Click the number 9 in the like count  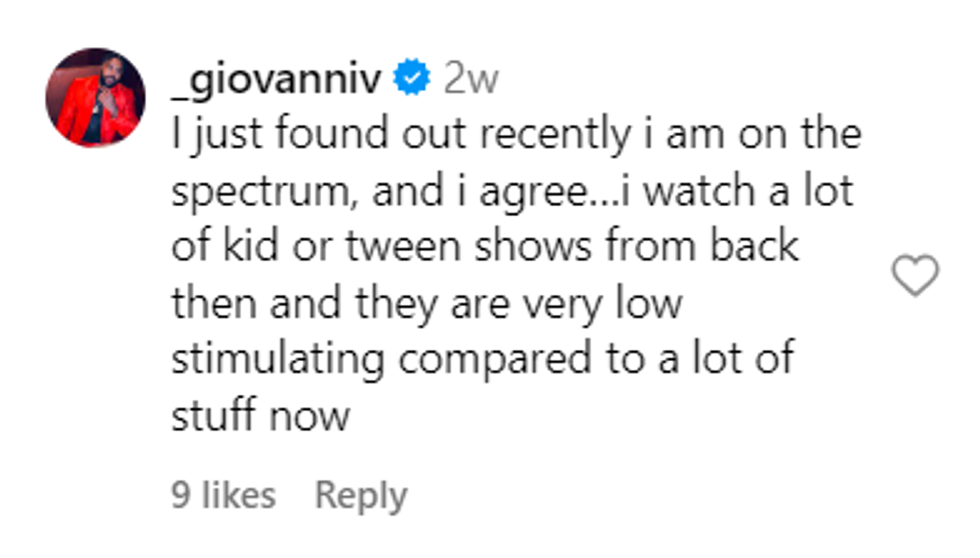coord(179,496)
